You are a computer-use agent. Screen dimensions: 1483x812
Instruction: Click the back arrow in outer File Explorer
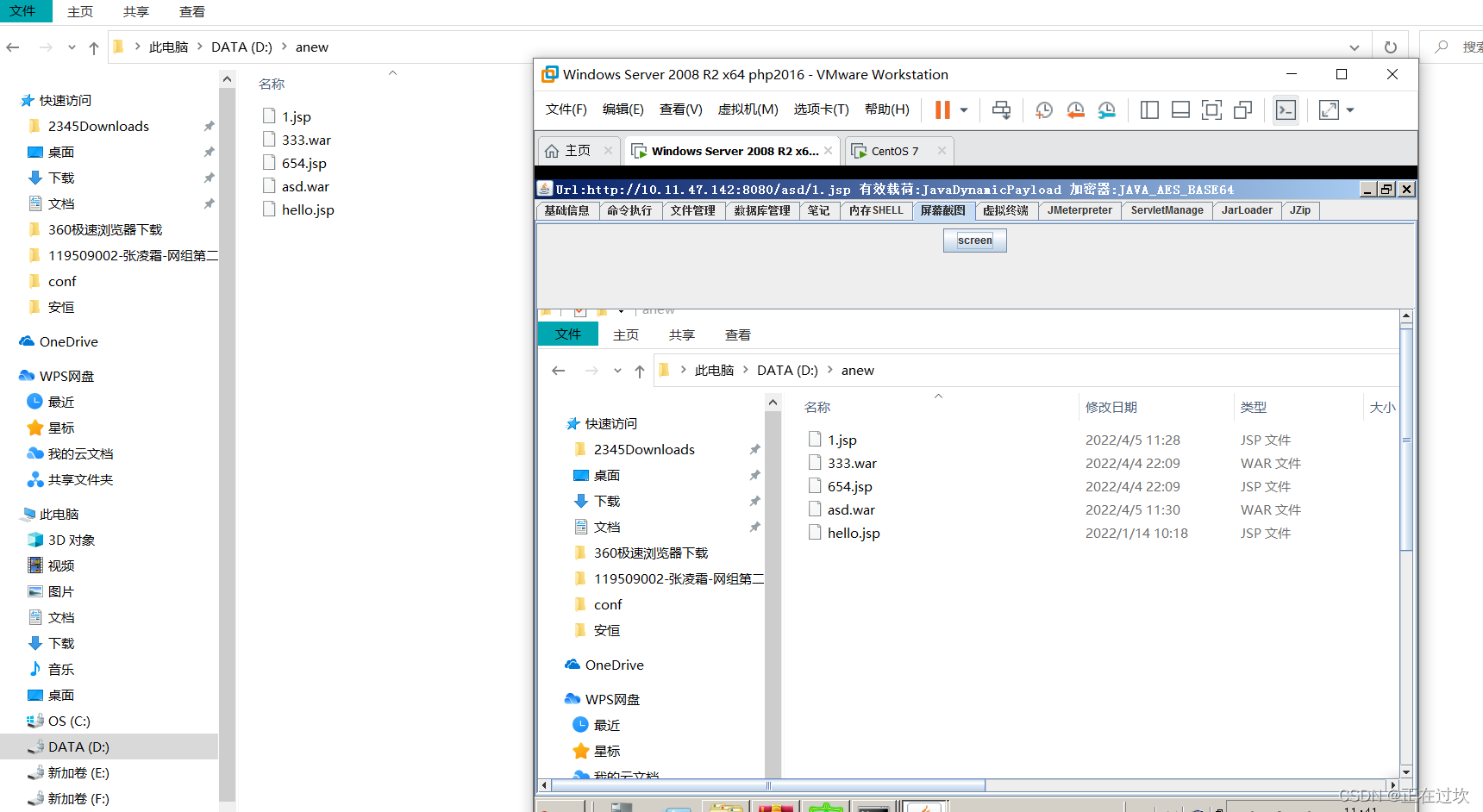pyautogui.click(x=13, y=47)
